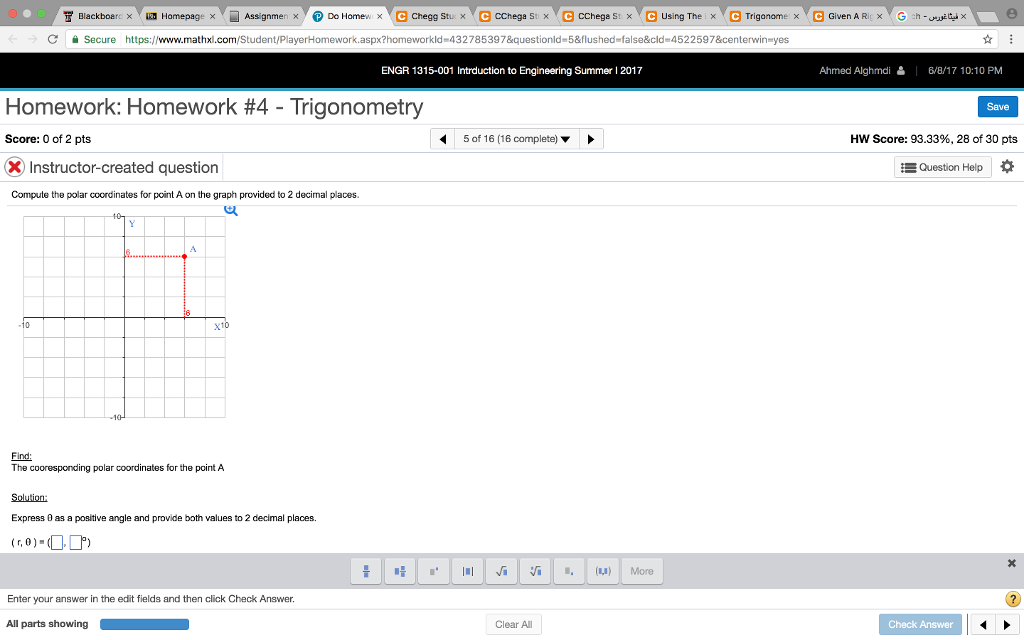Click Check Answer
The height and width of the screenshot is (640, 1024).
click(920, 623)
